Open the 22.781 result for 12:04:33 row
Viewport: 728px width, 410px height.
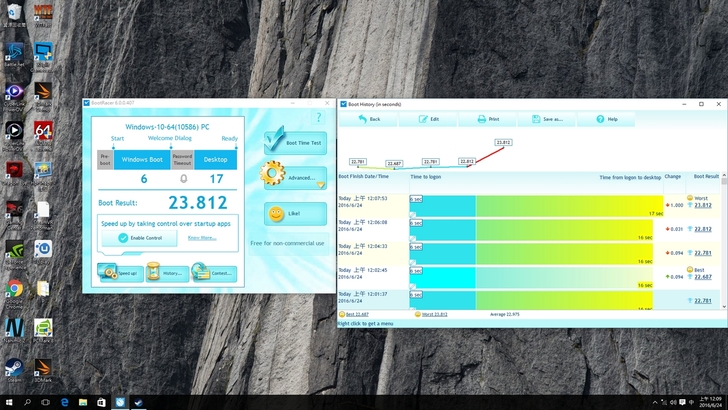702,253
